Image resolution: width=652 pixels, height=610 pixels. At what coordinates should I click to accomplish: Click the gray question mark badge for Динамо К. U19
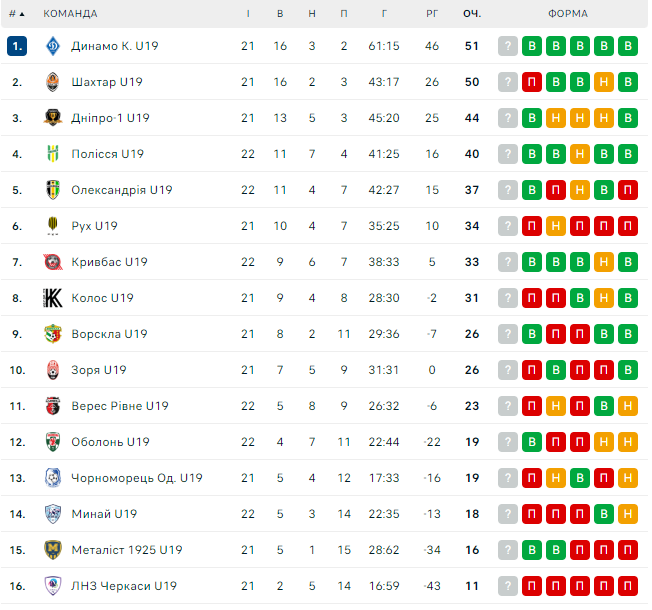(508, 46)
